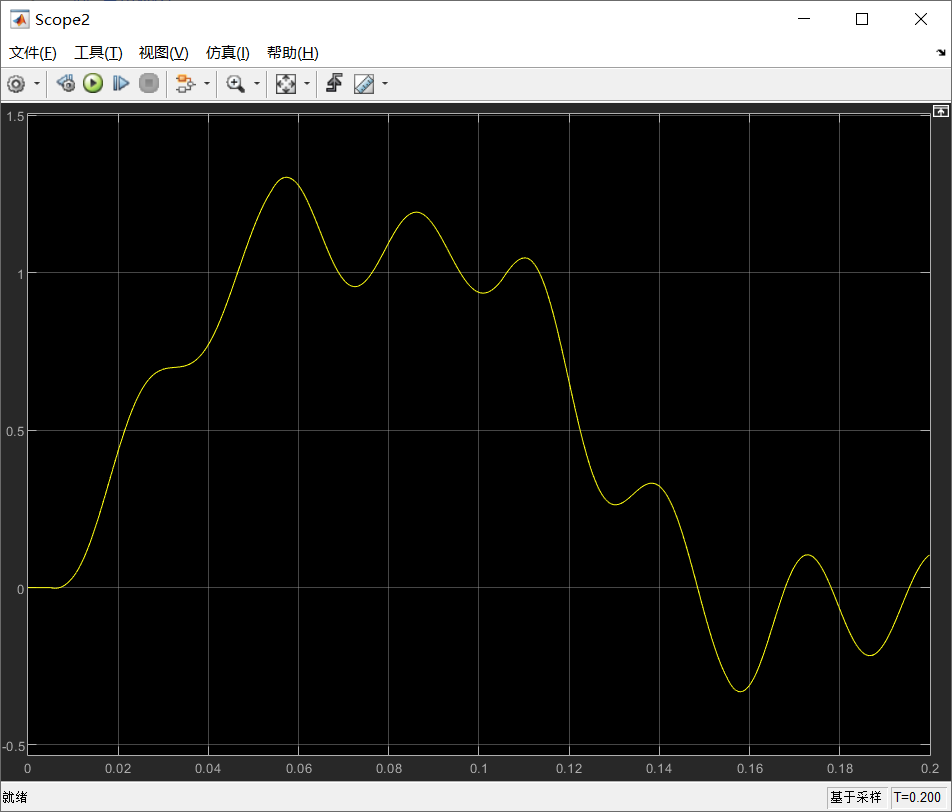This screenshot has width=952, height=812.
Task: Click the T=0.200 status bar entry
Action: [x=917, y=797]
